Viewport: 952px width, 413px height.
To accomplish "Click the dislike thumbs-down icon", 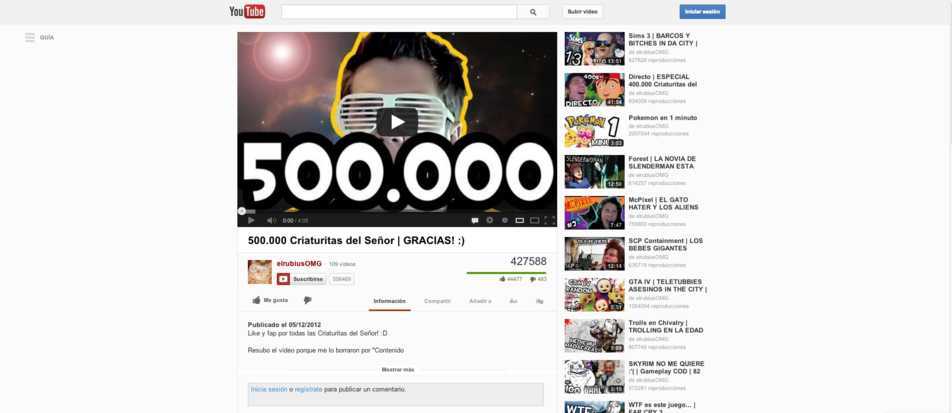I will click(x=307, y=300).
